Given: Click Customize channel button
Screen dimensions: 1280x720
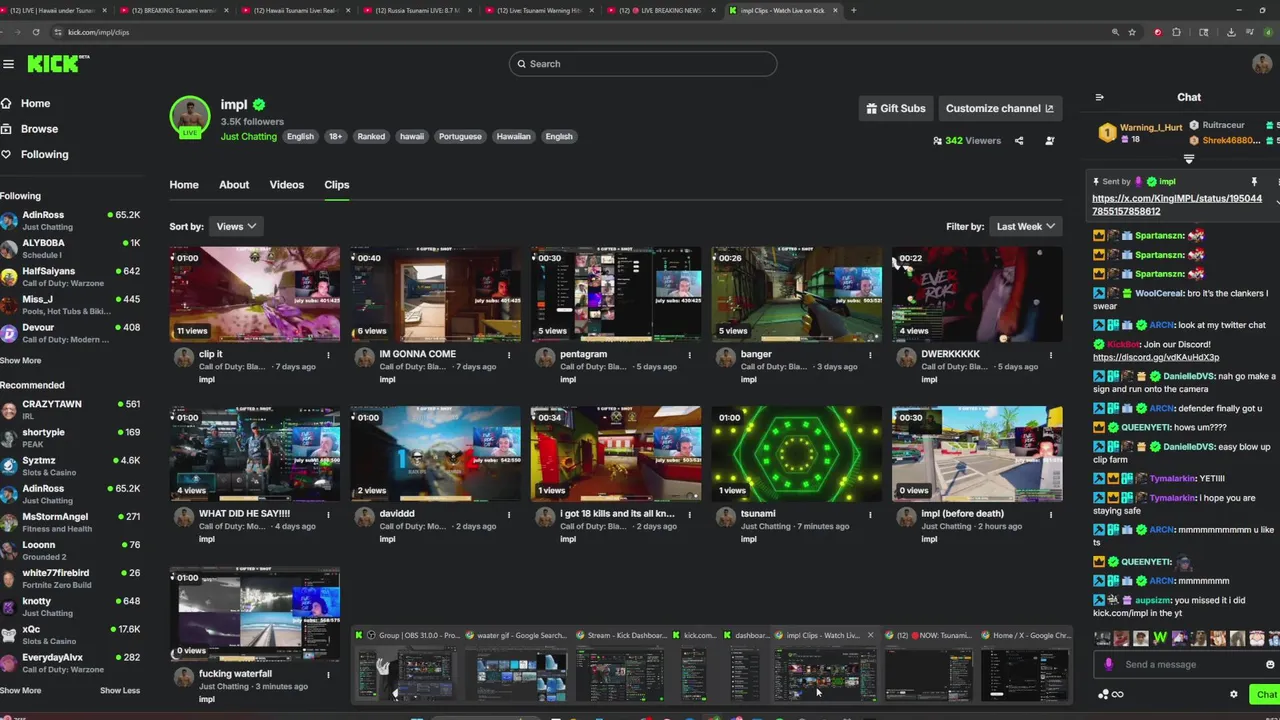Looking at the screenshot, I should (x=999, y=109).
